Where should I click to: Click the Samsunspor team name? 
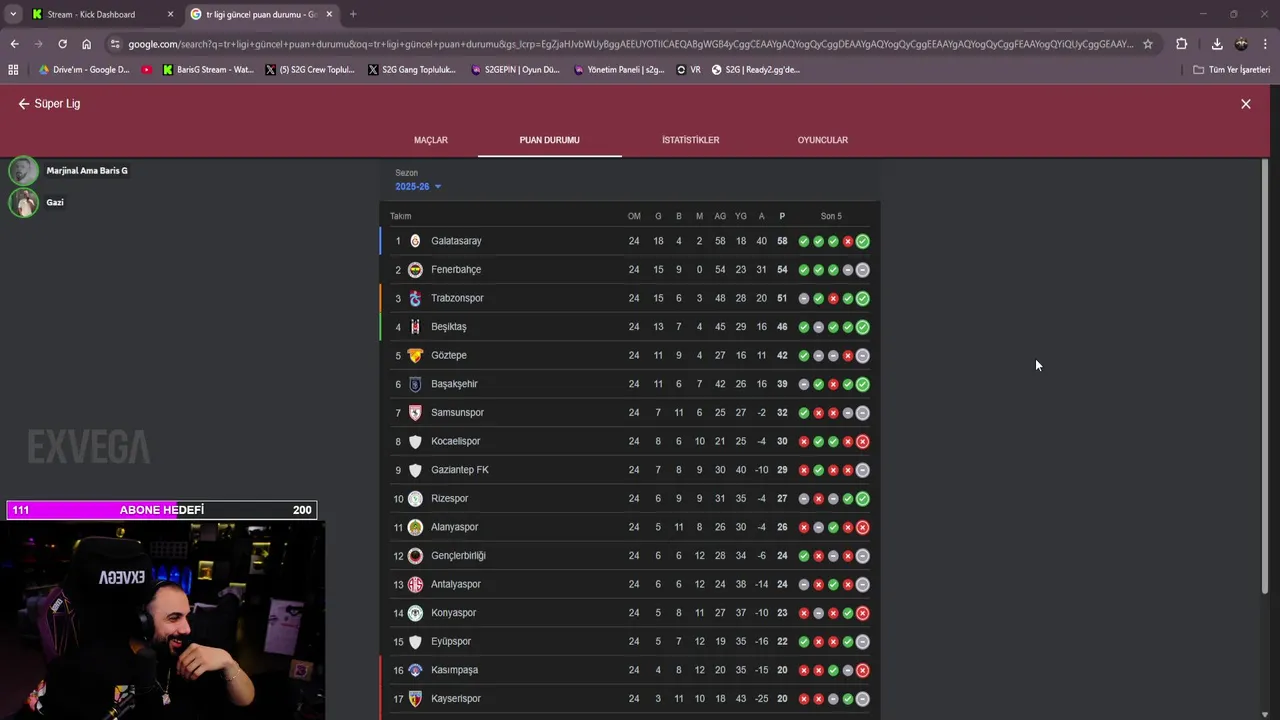pos(457,413)
